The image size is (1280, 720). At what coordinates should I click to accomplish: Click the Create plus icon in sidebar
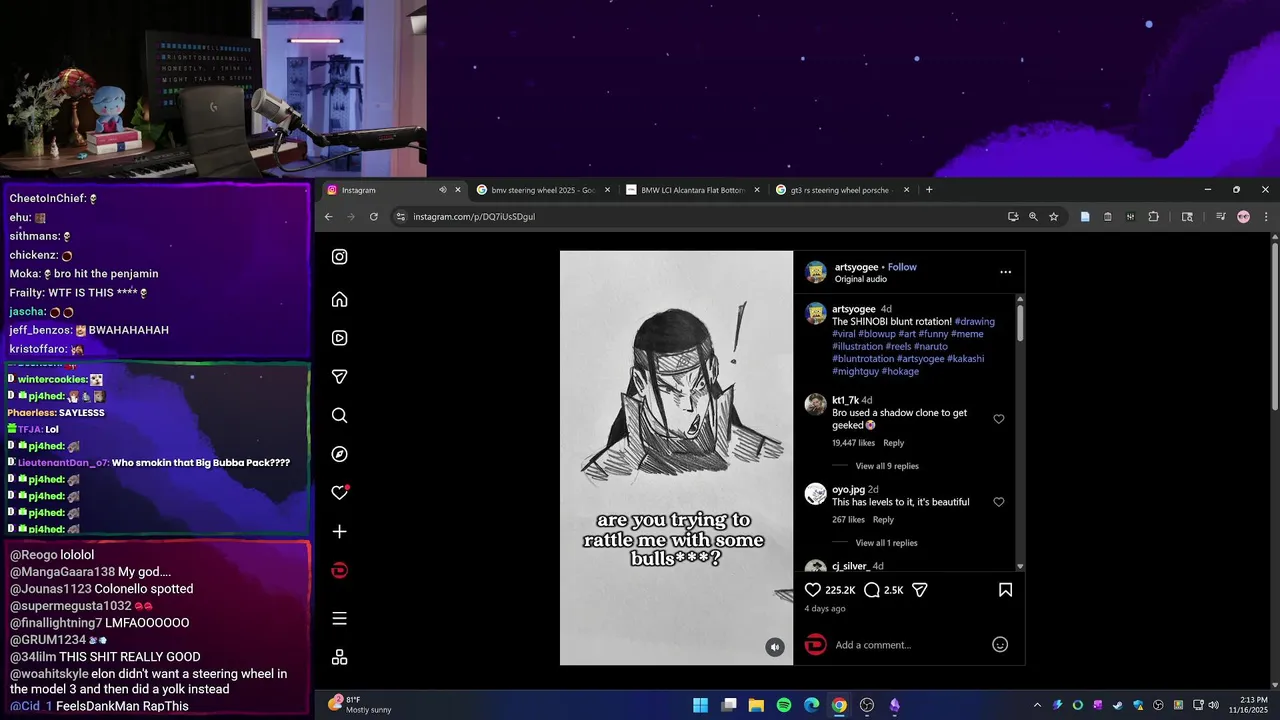pos(340,532)
